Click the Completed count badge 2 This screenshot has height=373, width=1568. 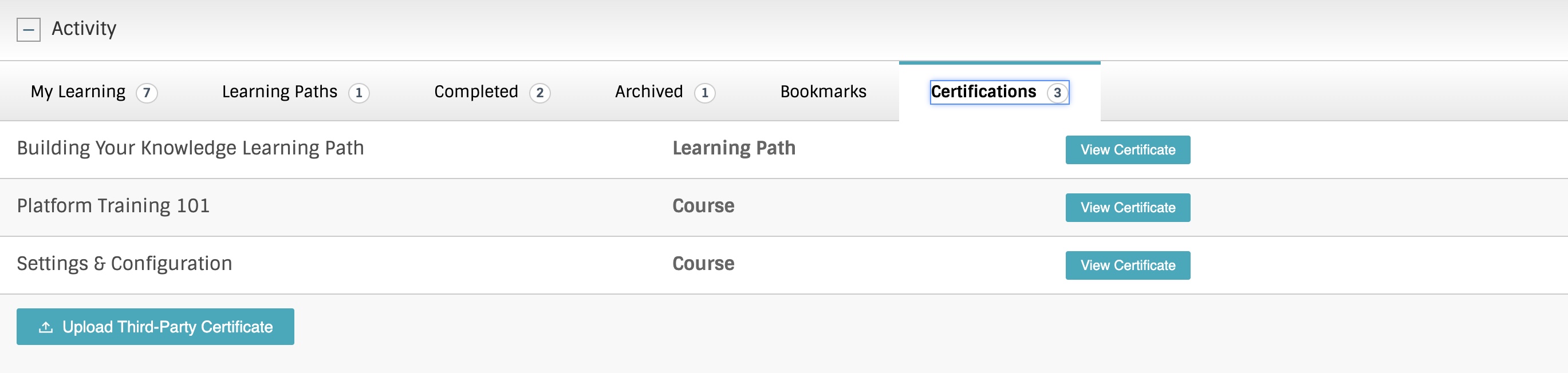tap(540, 93)
